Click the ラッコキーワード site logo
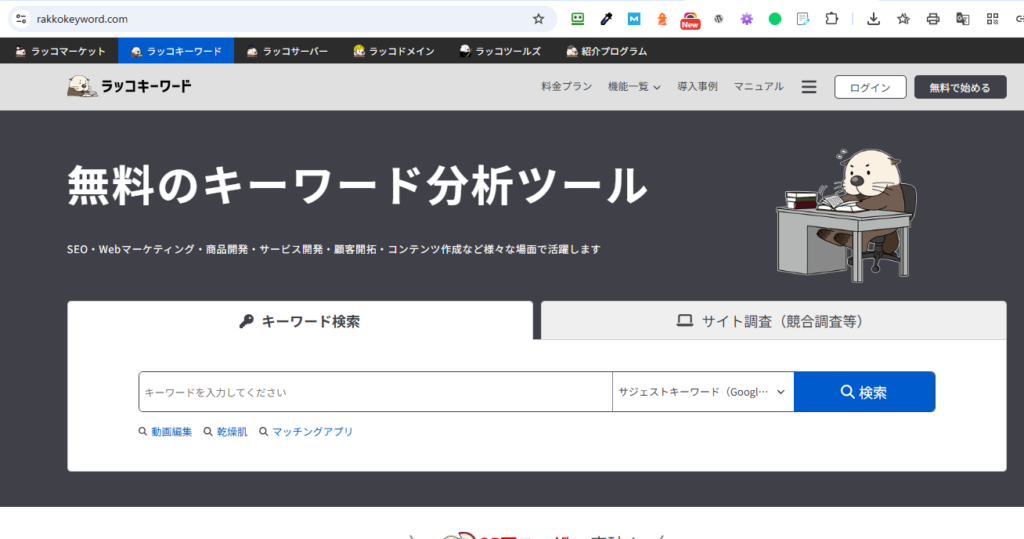 (129, 86)
